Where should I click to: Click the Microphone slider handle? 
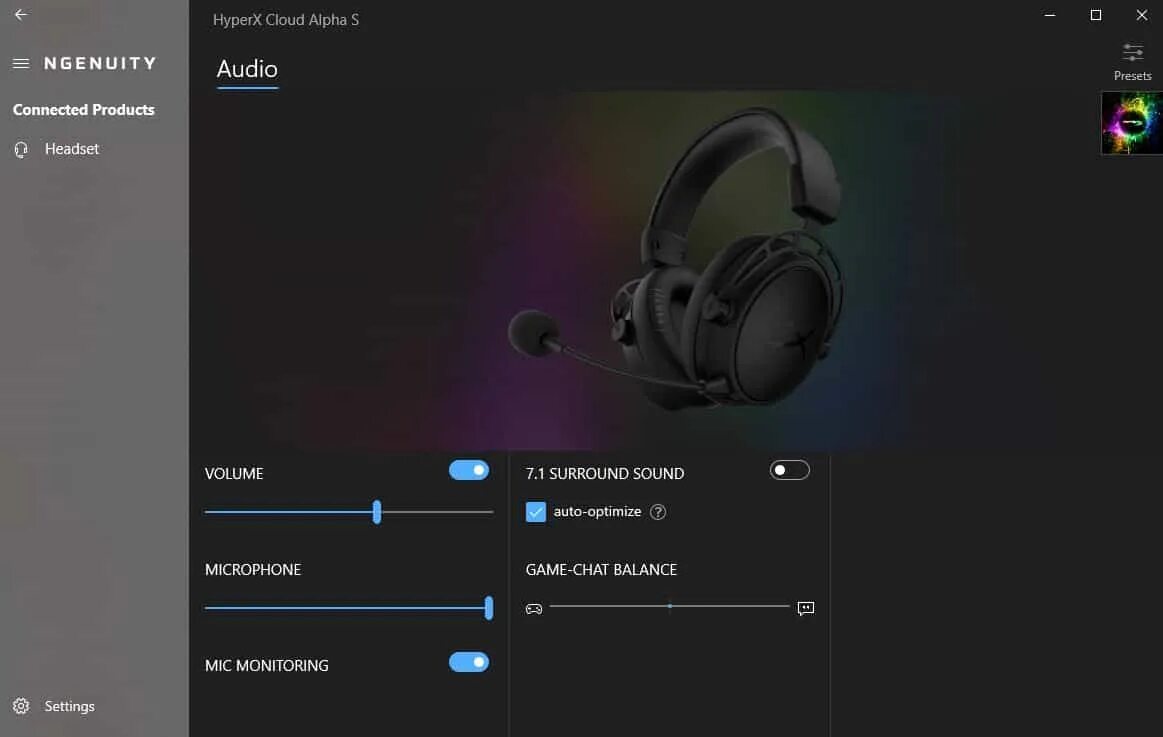489,608
